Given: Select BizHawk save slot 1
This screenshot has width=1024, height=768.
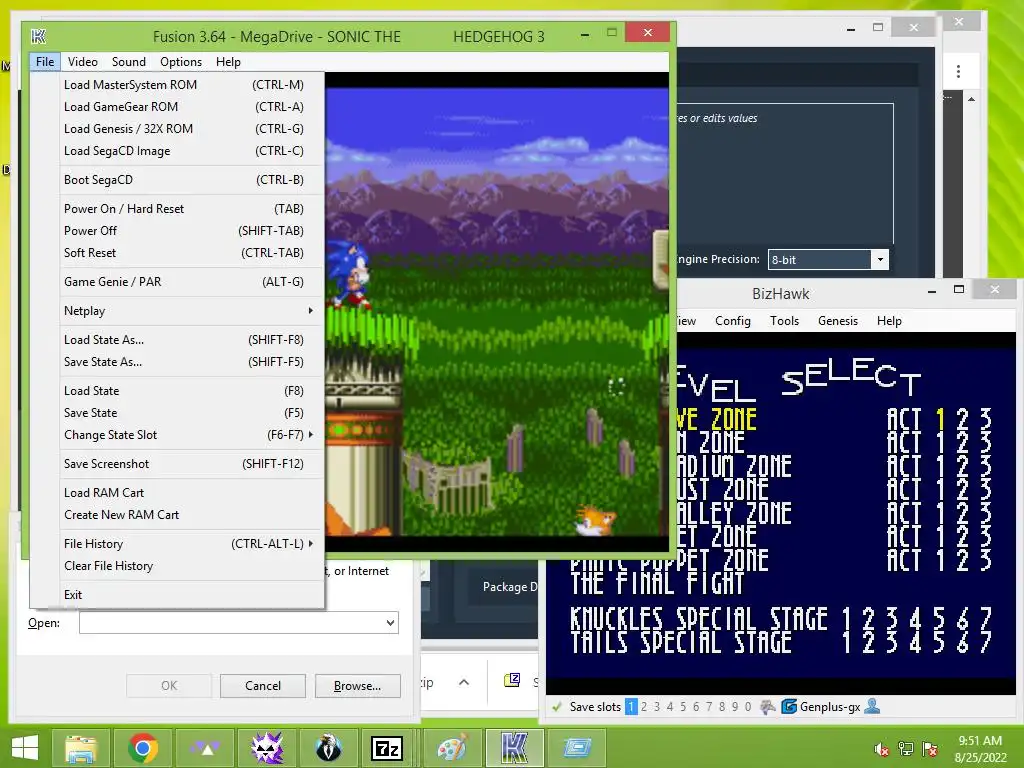Looking at the screenshot, I should (631, 707).
